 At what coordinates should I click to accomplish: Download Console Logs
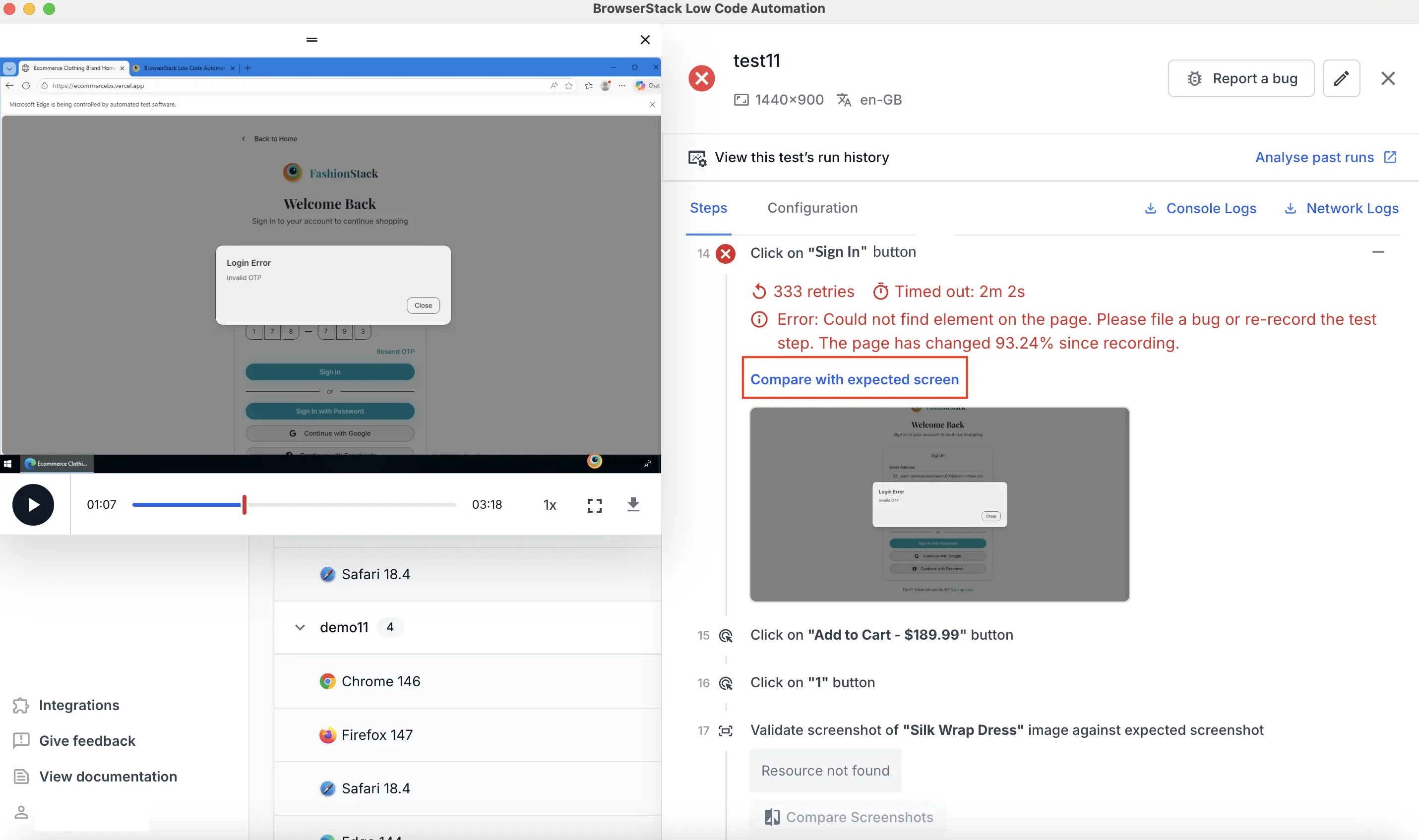click(x=1200, y=208)
